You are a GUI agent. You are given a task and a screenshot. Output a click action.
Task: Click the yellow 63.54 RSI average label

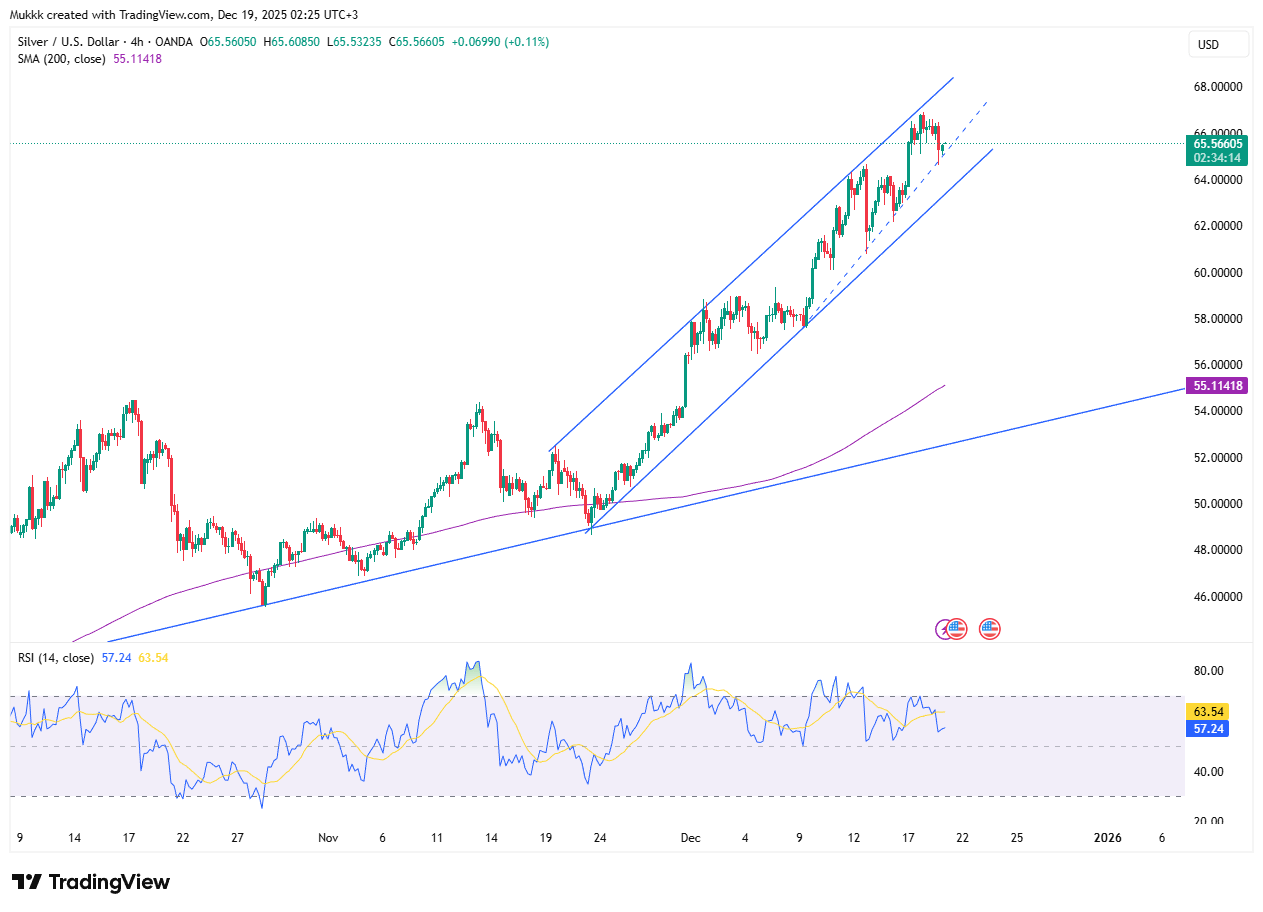pos(1206,712)
